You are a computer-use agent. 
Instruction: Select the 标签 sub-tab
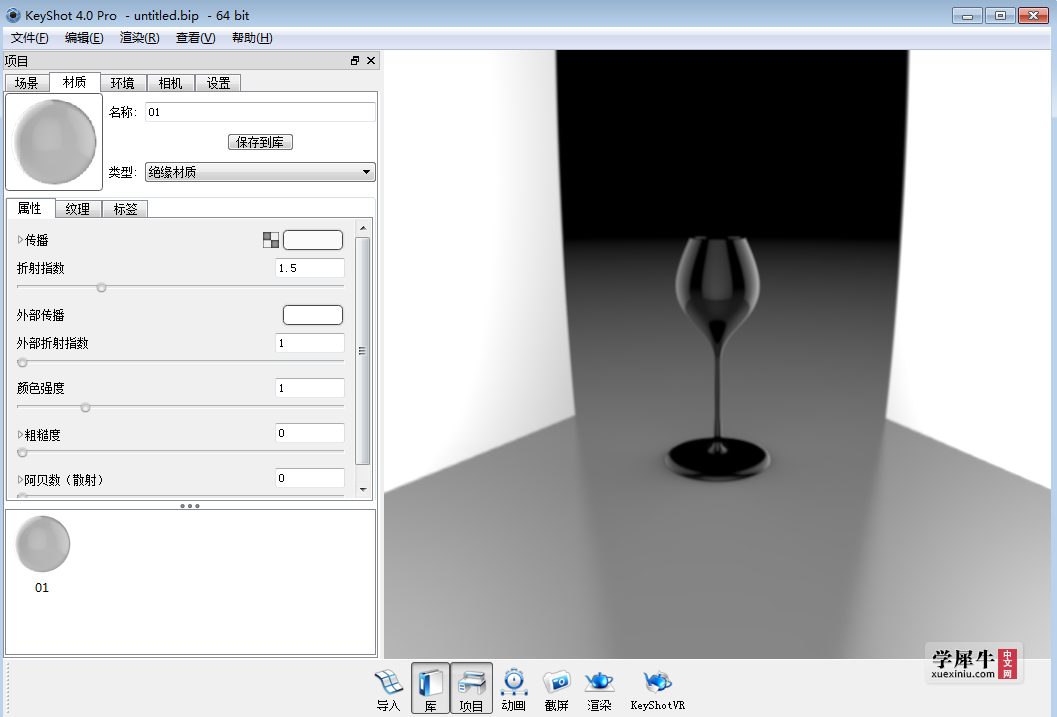pyautogui.click(x=125, y=209)
